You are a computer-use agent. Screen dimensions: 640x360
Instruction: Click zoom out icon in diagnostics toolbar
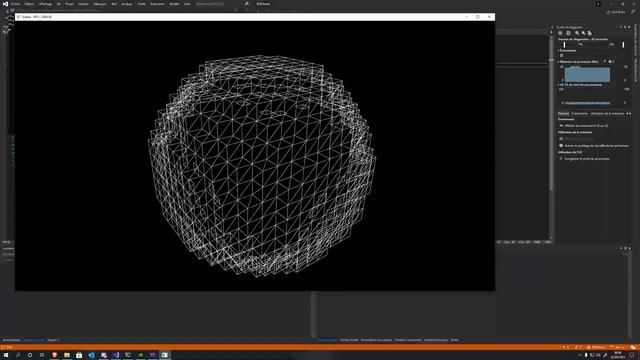(x=583, y=33)
